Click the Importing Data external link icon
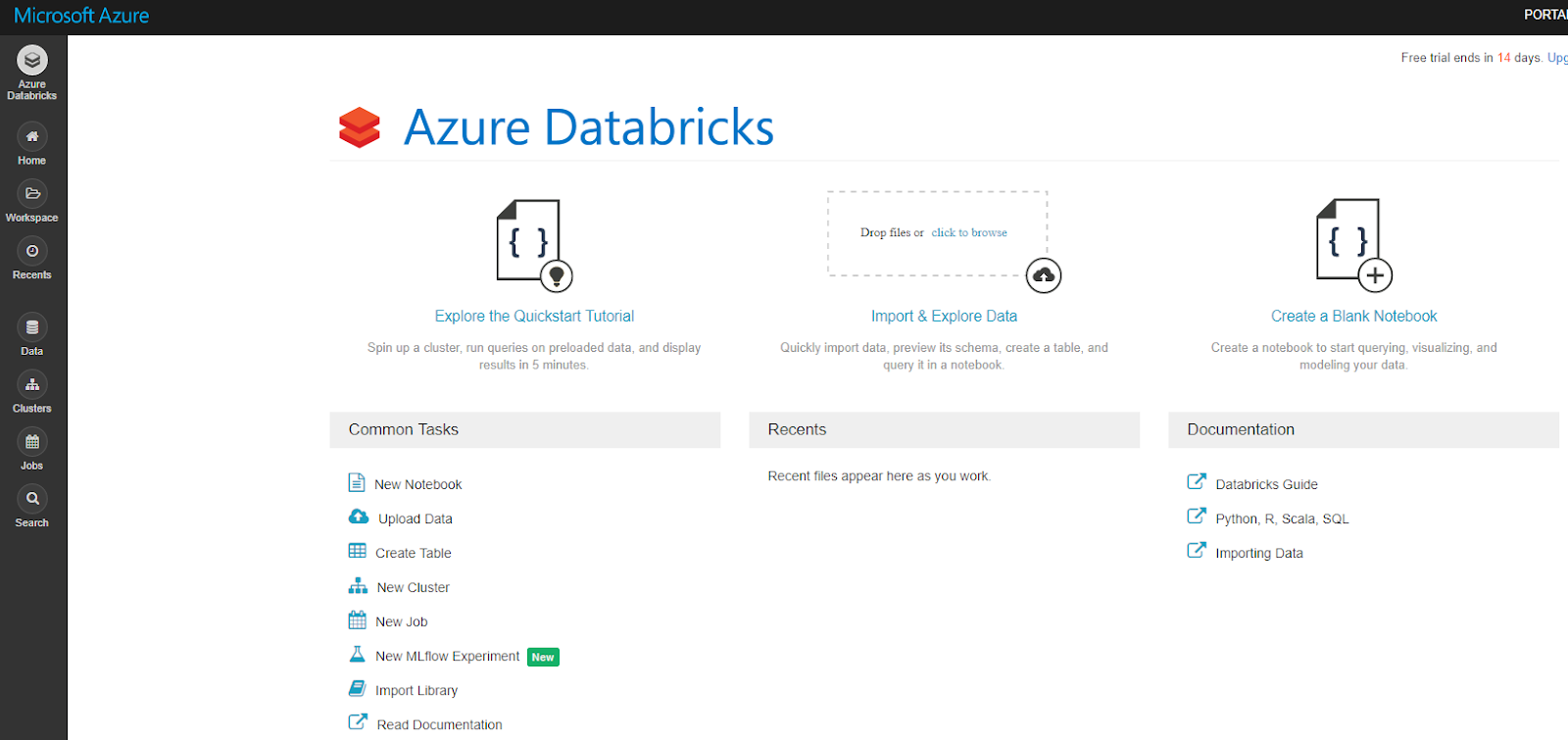Image resolution: width=1568 pixels, height=740 pixels. pos(1197,550)
